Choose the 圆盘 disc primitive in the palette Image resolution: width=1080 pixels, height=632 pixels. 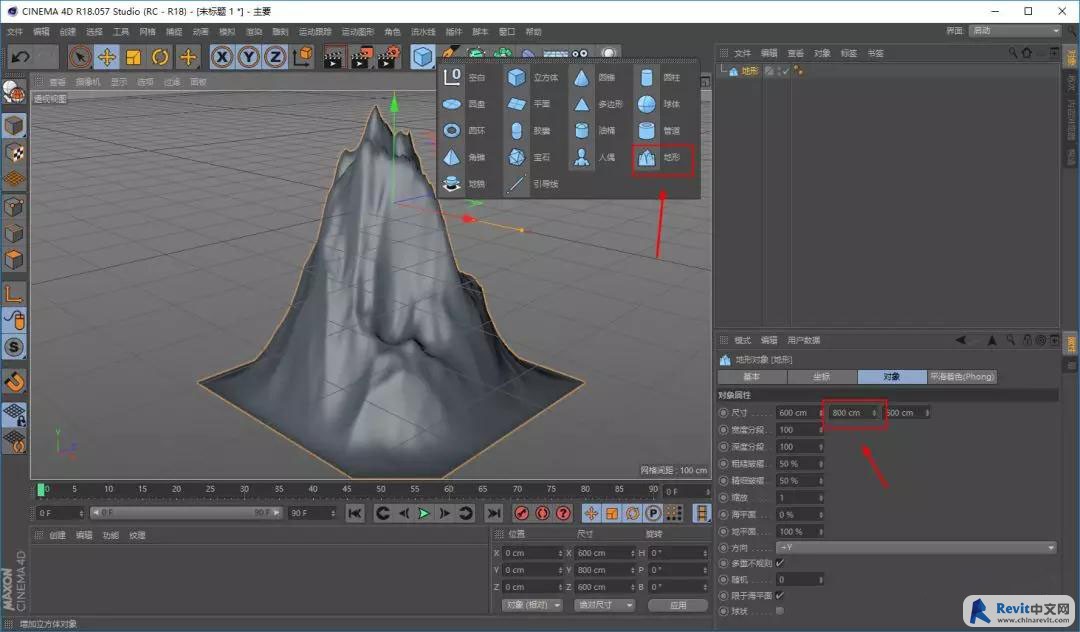click(x=464, y=104)
